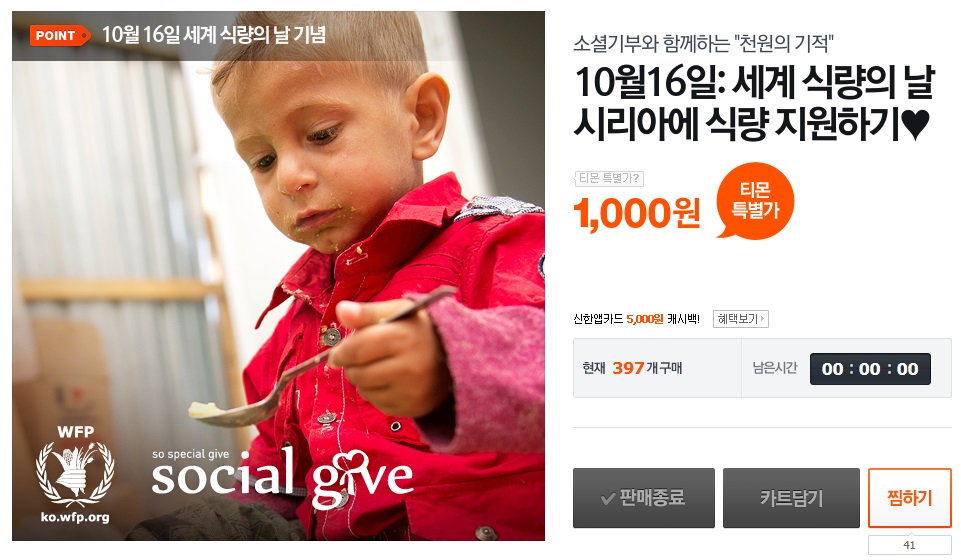The width and height of the screenshot is (961, 560).
Task: Click the ko.wfp.org link text
Action: [x=75, y=517]
